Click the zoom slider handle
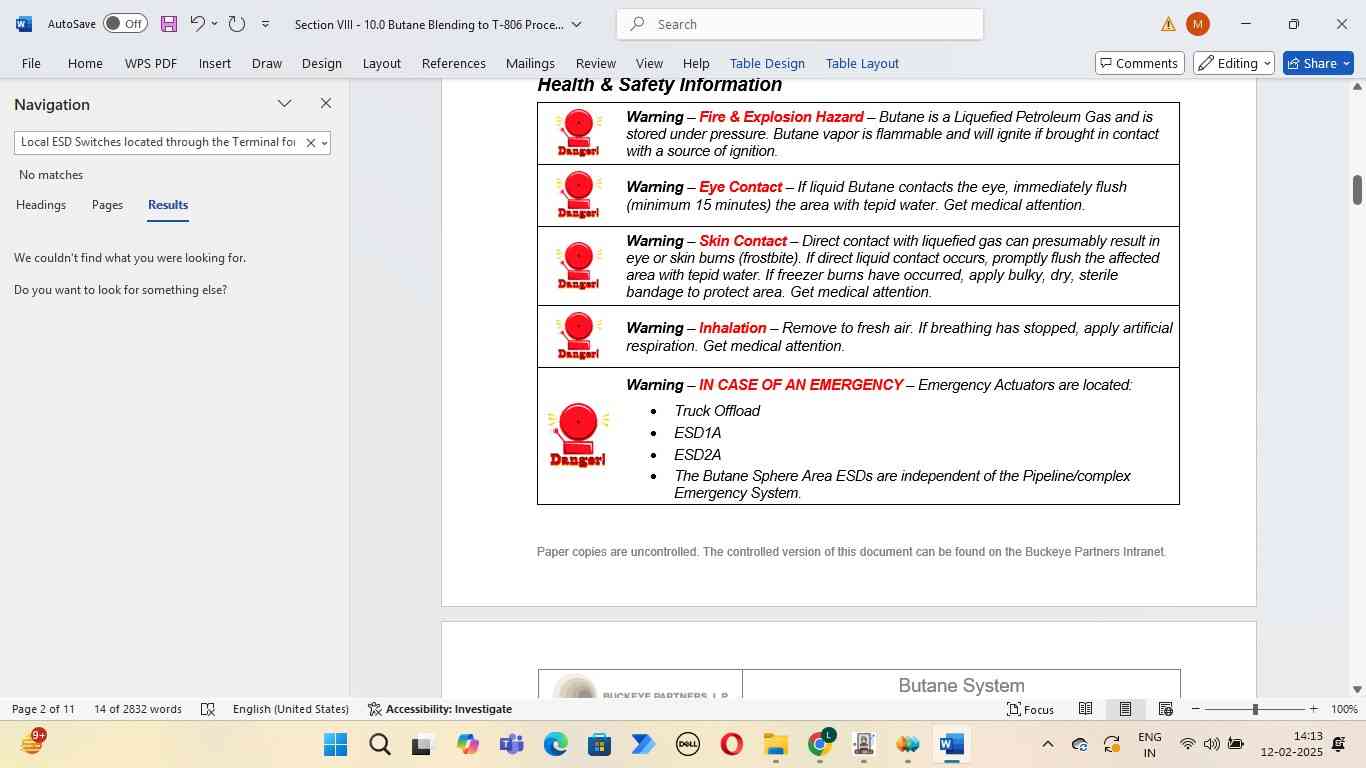 (1255, 709)
